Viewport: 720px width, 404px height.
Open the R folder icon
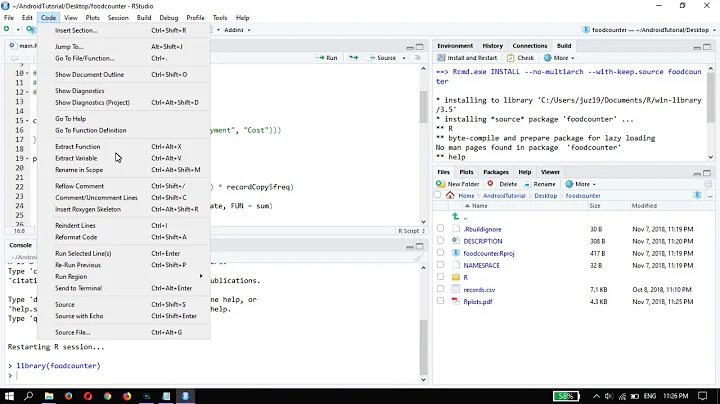click(456, 277)
